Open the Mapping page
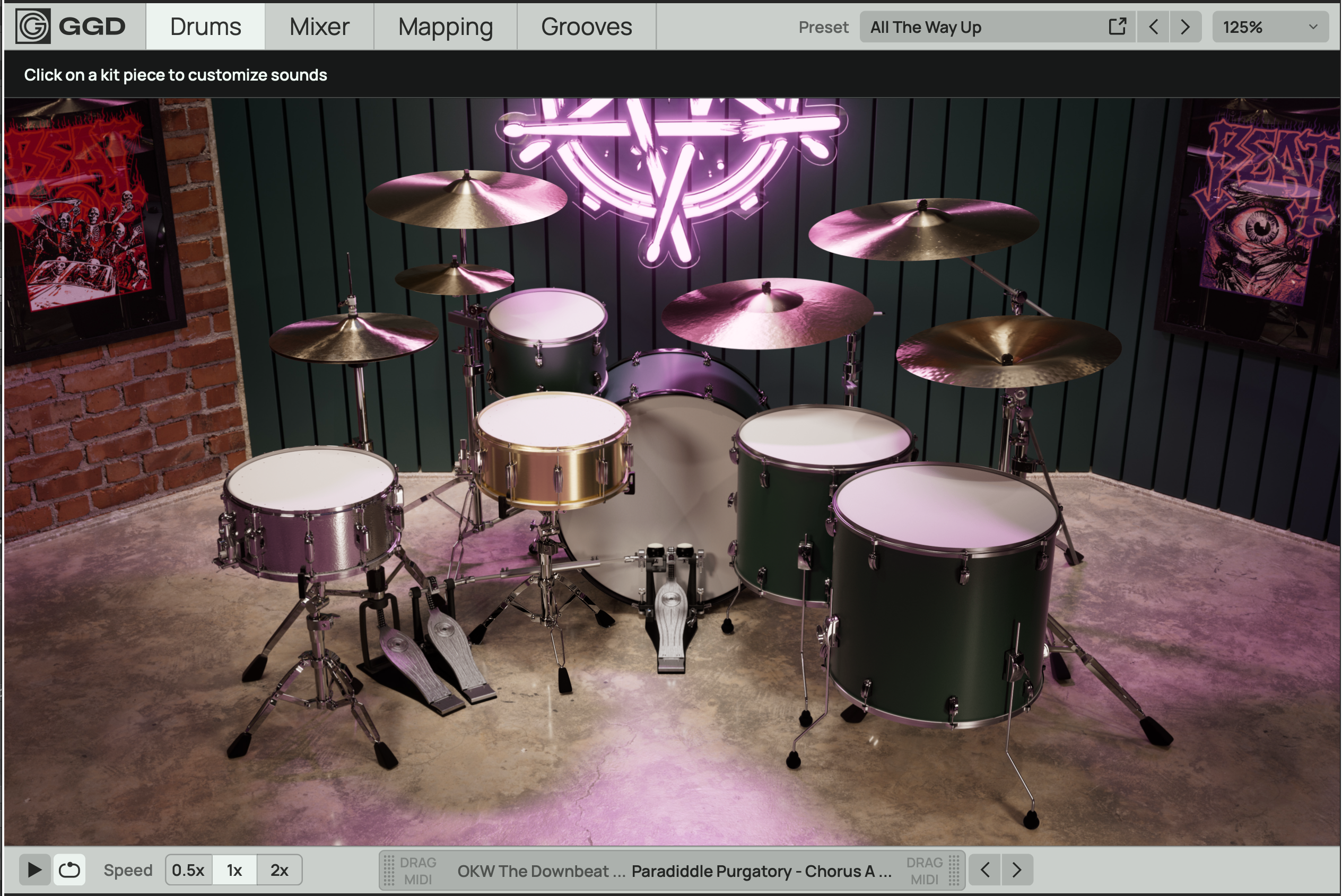Viewport: 1342px width, 896px height. pyautogui.click(x=446, y=27)
